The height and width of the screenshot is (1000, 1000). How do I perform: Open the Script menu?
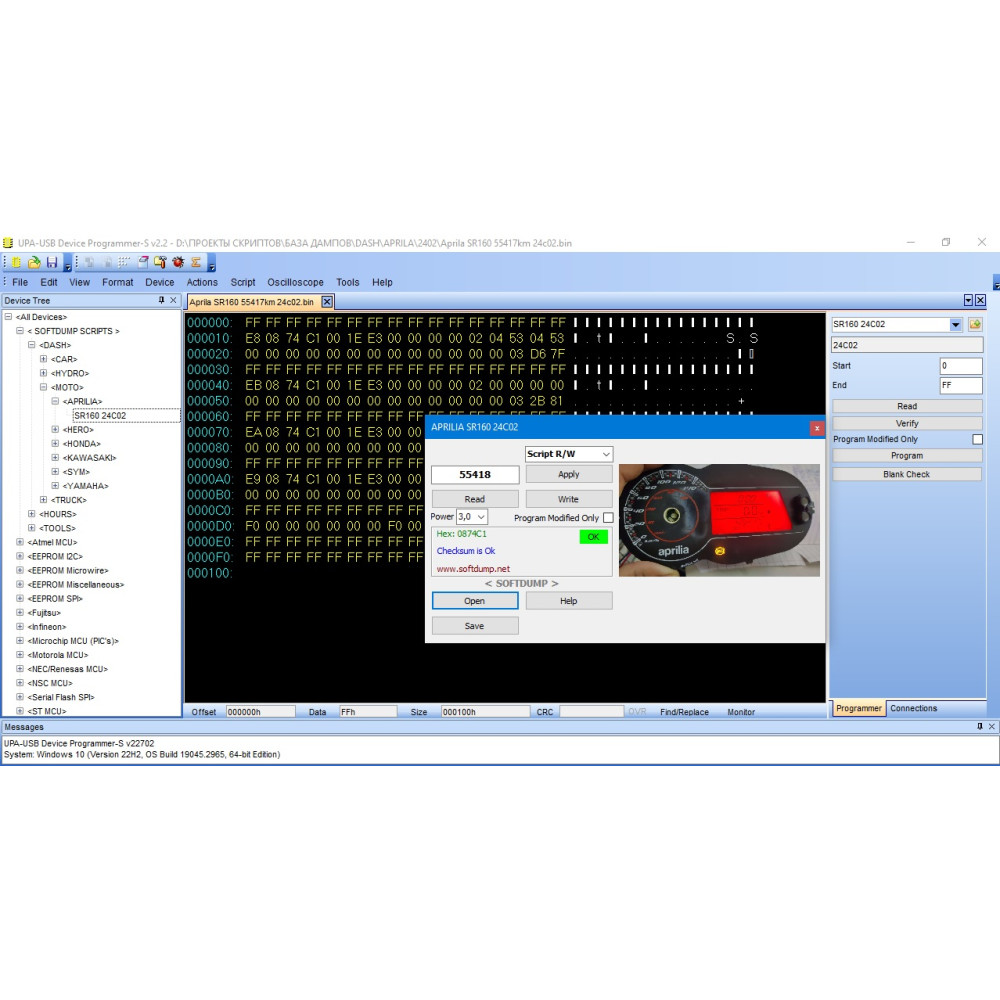tap(243, 282)
